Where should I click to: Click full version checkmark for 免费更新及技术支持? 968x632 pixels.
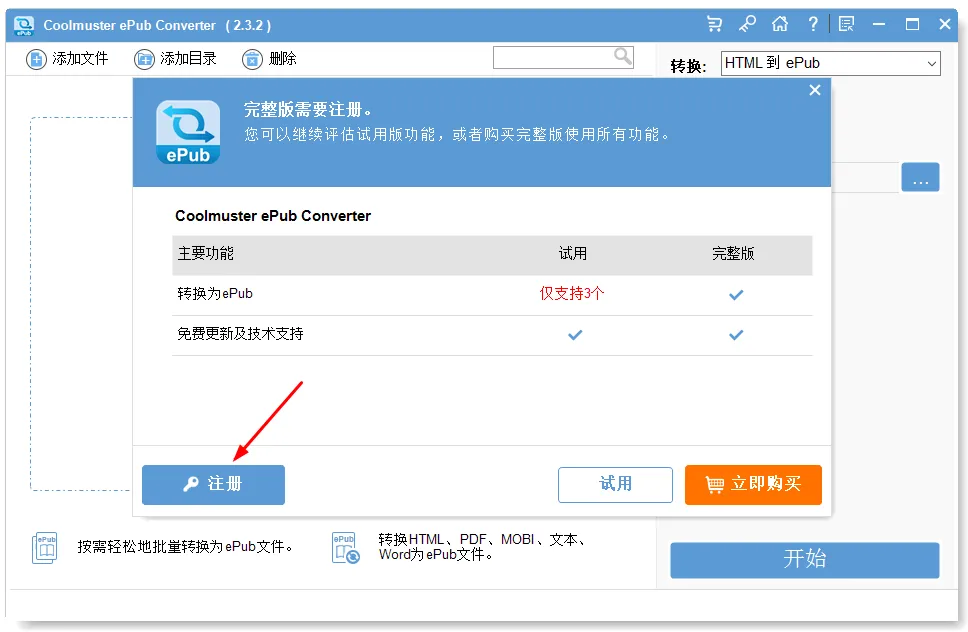736,335
